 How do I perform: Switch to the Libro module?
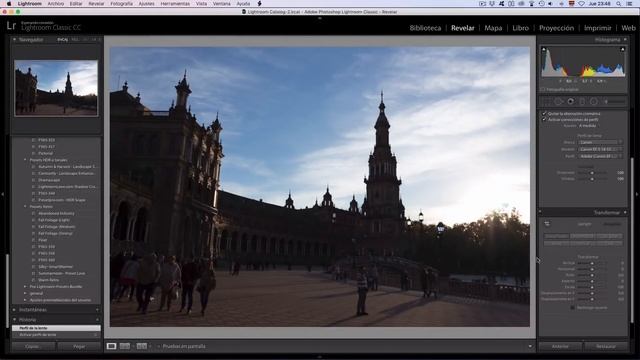(x=520, y=28)
